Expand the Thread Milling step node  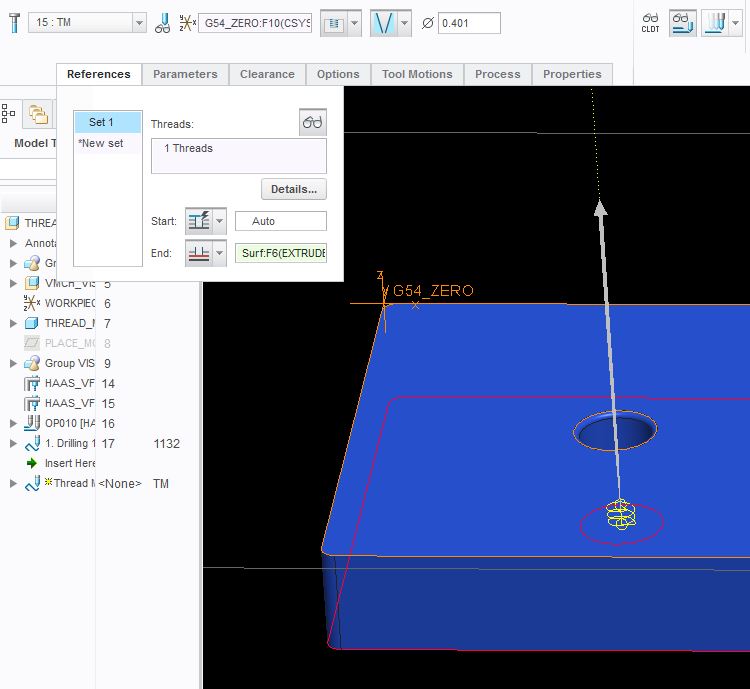tap(13, 483)
